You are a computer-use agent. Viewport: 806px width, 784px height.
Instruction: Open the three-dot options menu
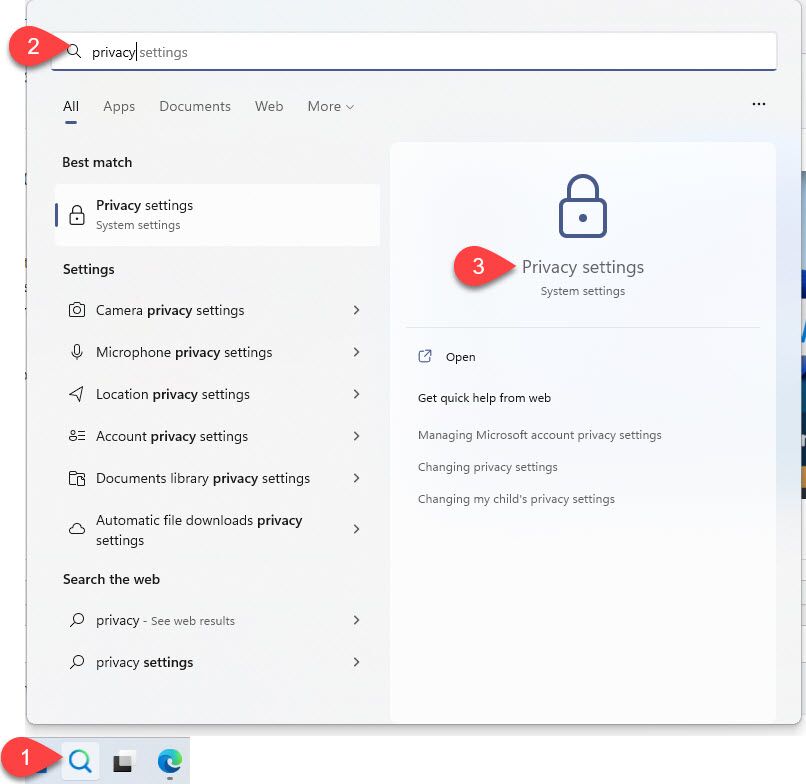(x=759, y=104)
